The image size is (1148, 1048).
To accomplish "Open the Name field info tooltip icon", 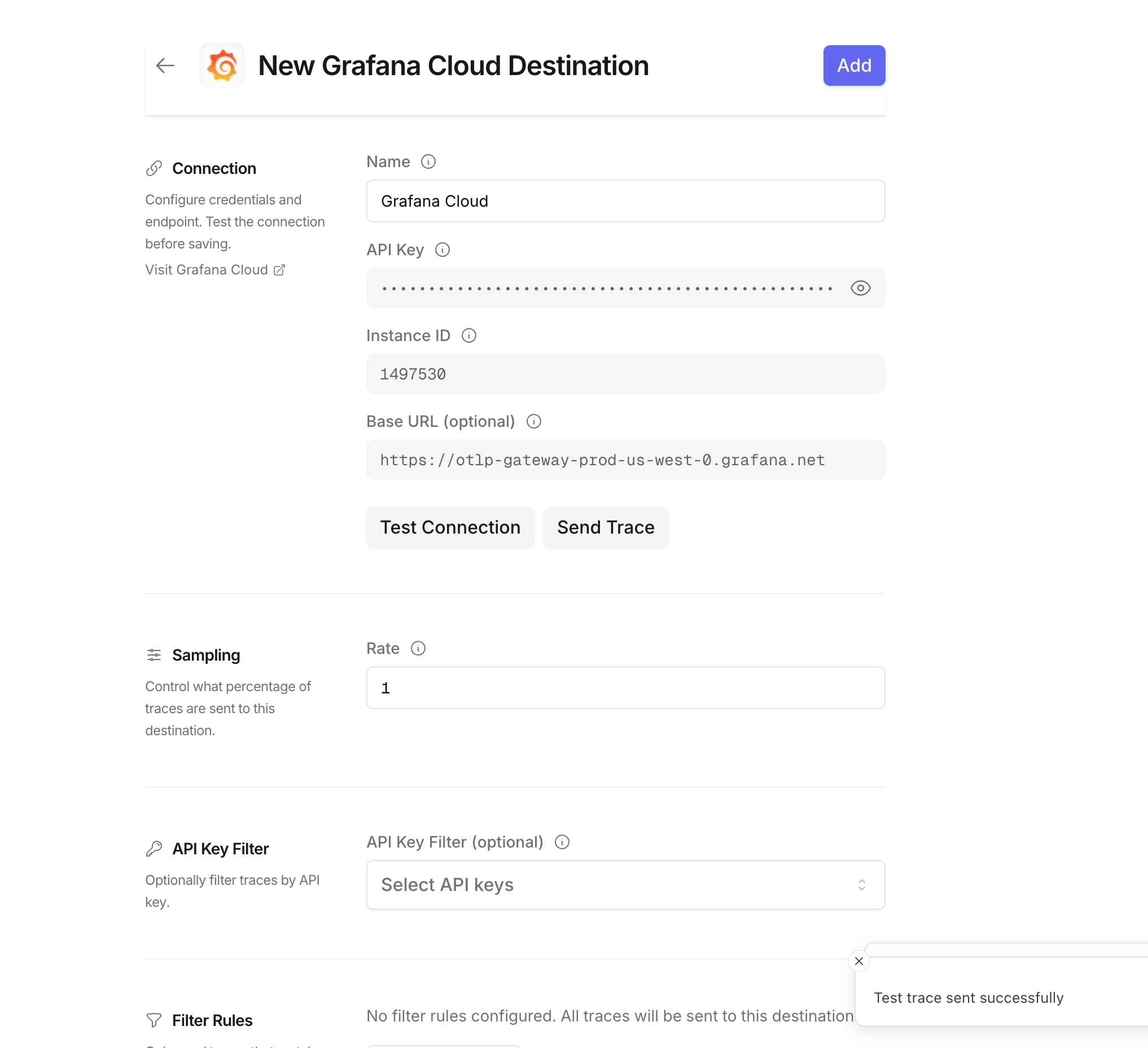I will [428, 161].
